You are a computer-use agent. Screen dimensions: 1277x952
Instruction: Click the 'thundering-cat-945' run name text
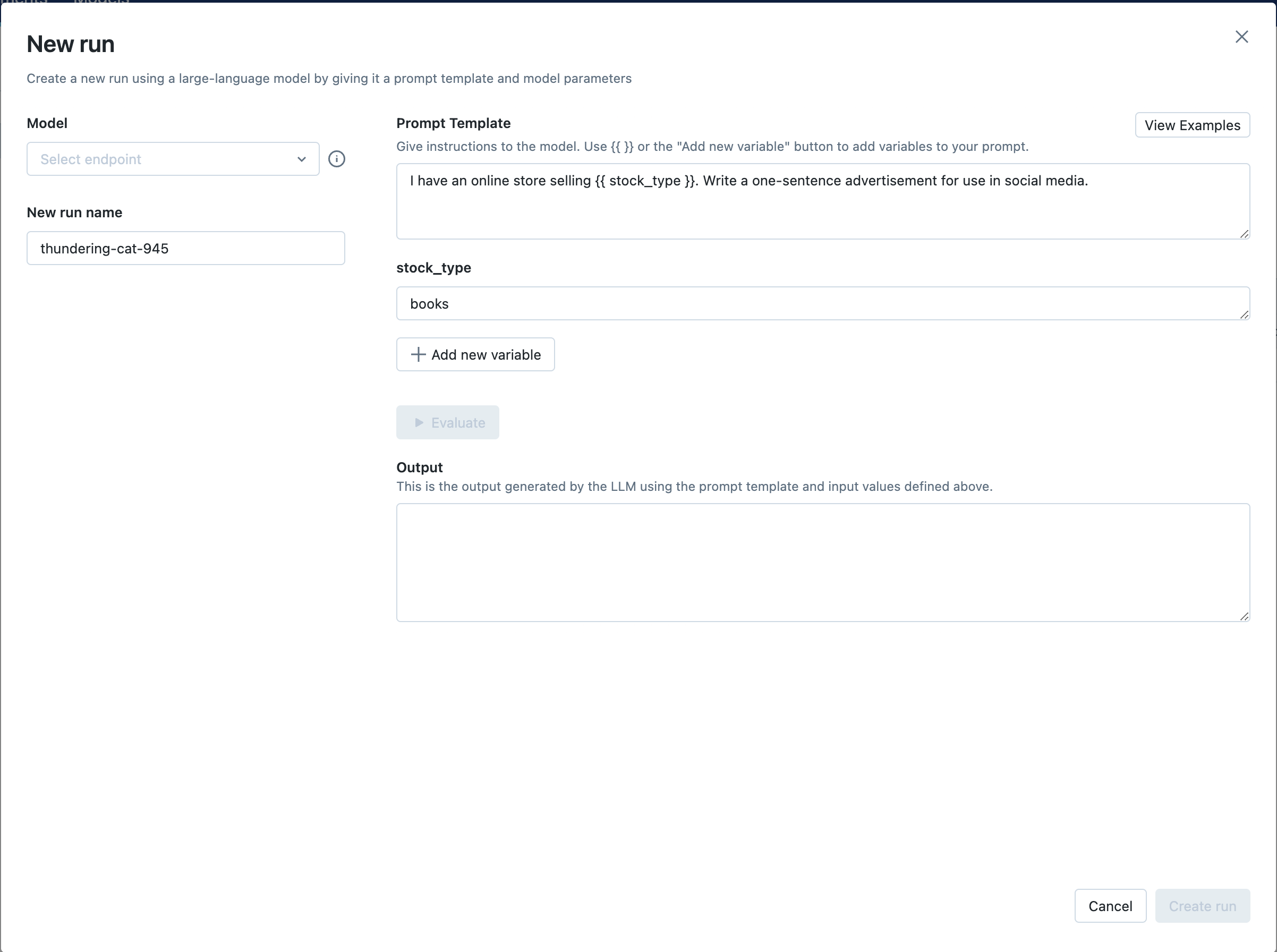point(104,249)
